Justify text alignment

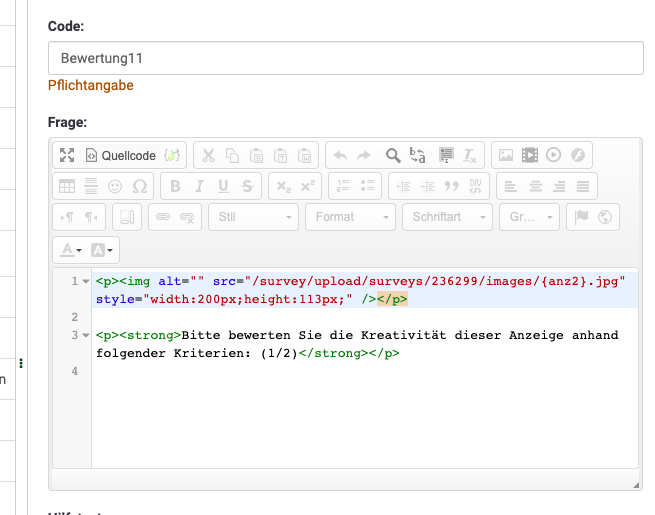pyautogui.click(x=583, y=186)
